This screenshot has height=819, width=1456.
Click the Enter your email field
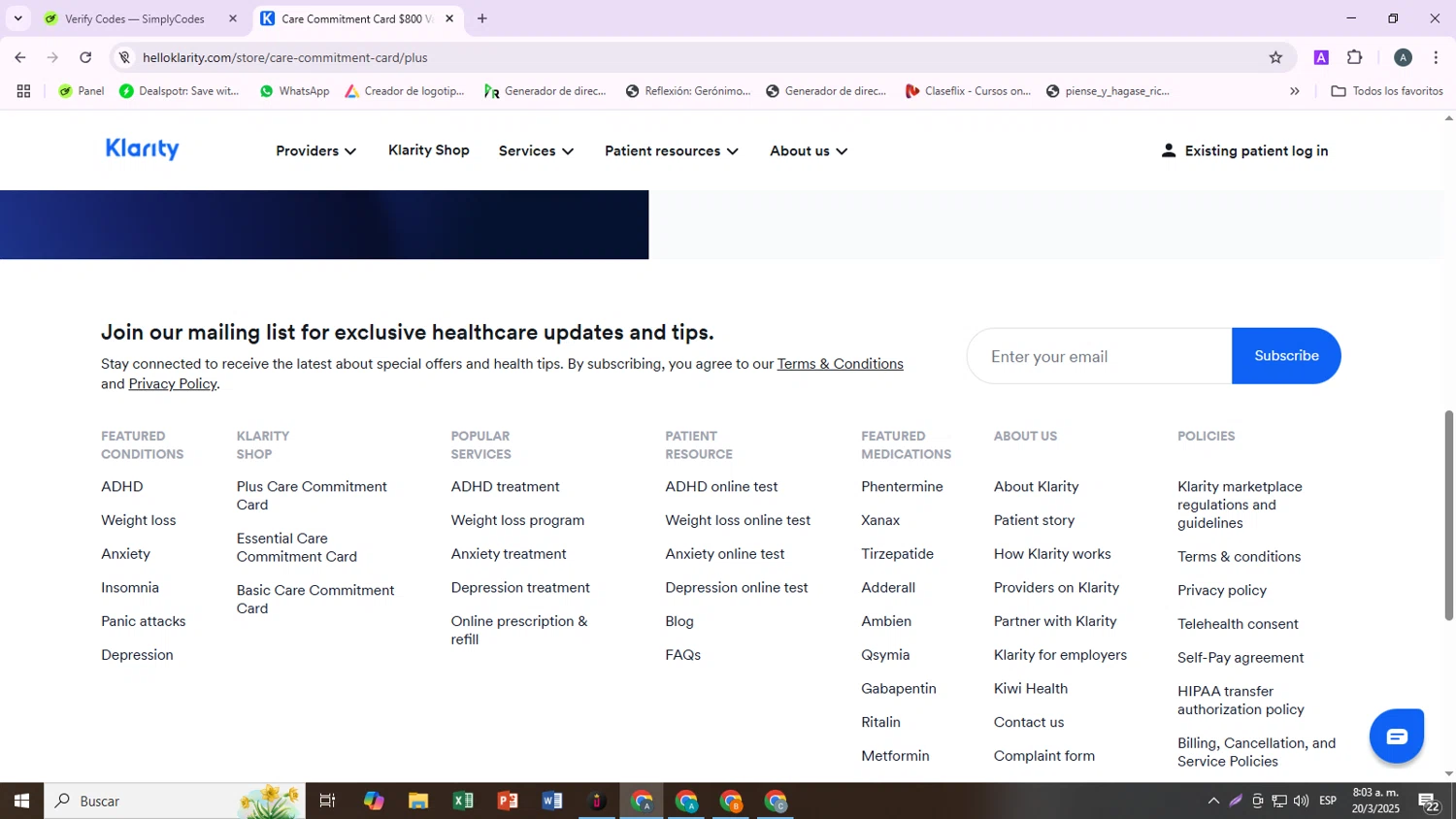coord(1099,356)
